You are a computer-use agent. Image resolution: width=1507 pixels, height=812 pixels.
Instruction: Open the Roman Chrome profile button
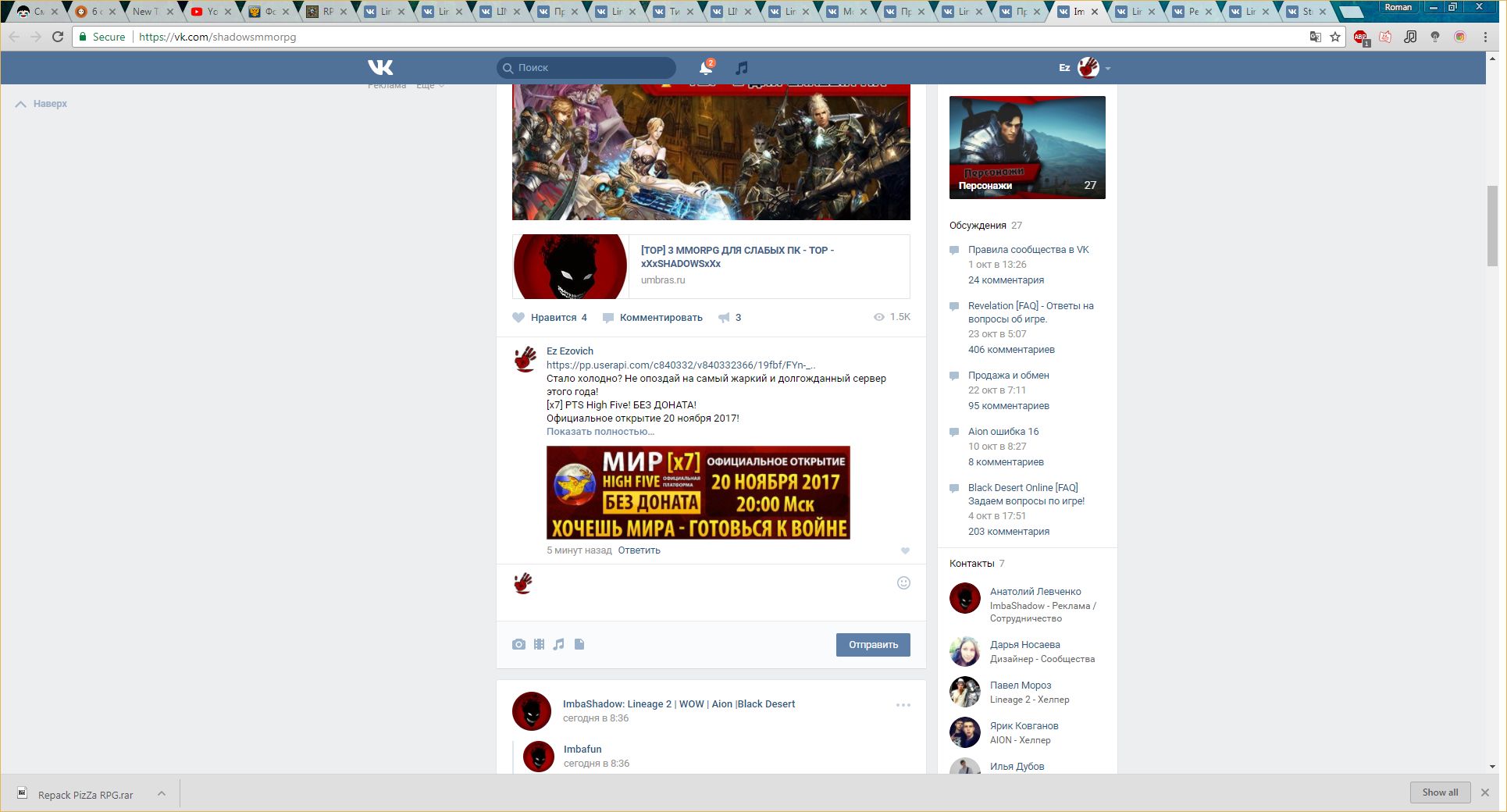[x=1398, y=7]
